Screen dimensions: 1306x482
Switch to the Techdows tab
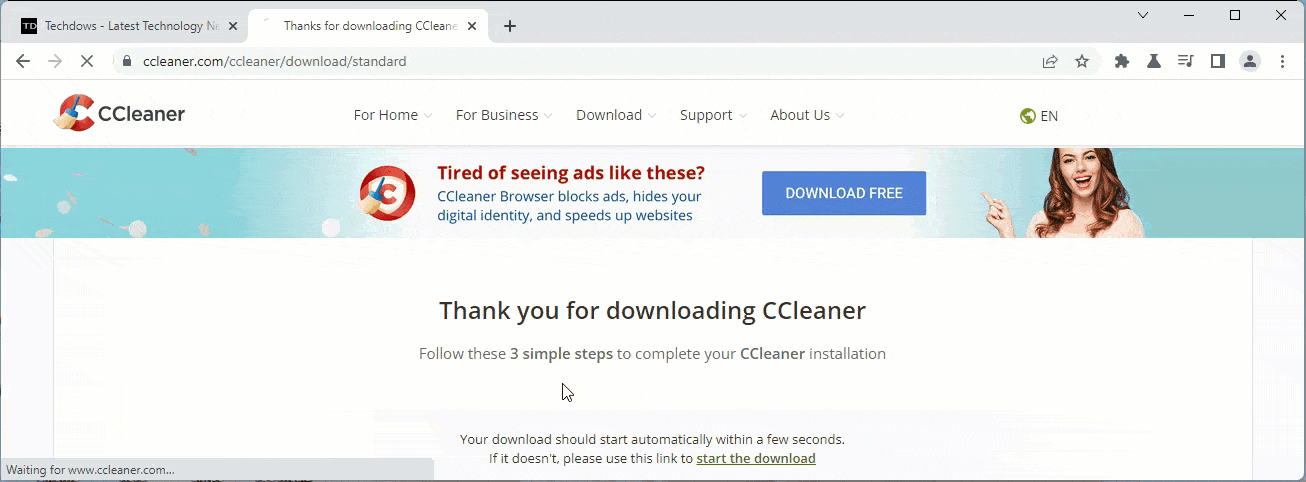point(130,26)
